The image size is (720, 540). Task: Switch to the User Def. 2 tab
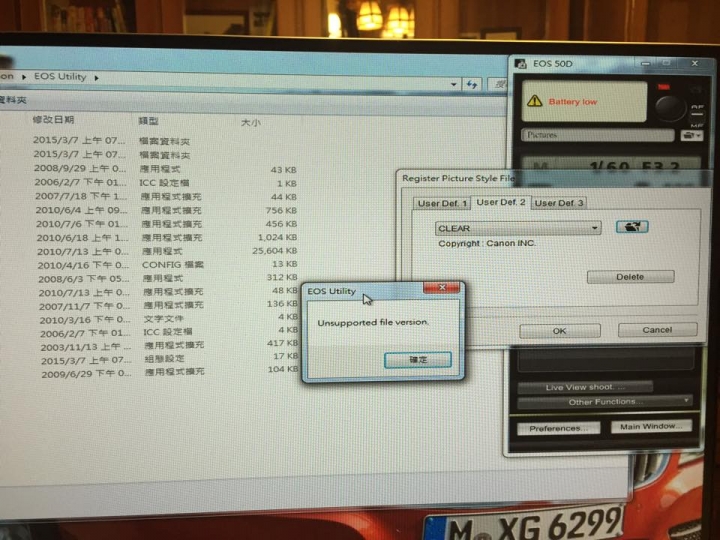[501, 202]
